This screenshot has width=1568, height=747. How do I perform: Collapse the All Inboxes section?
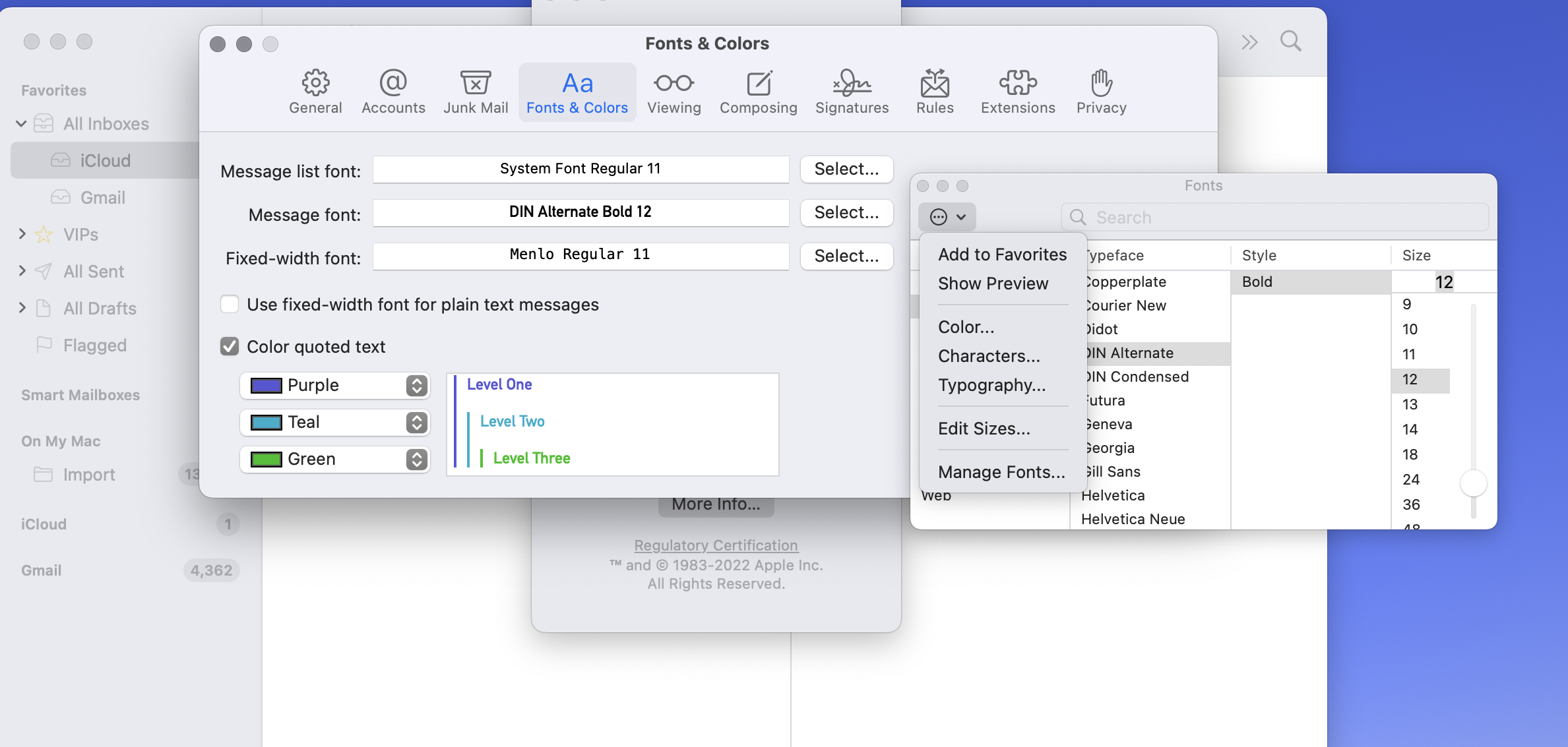click(22, 123)
